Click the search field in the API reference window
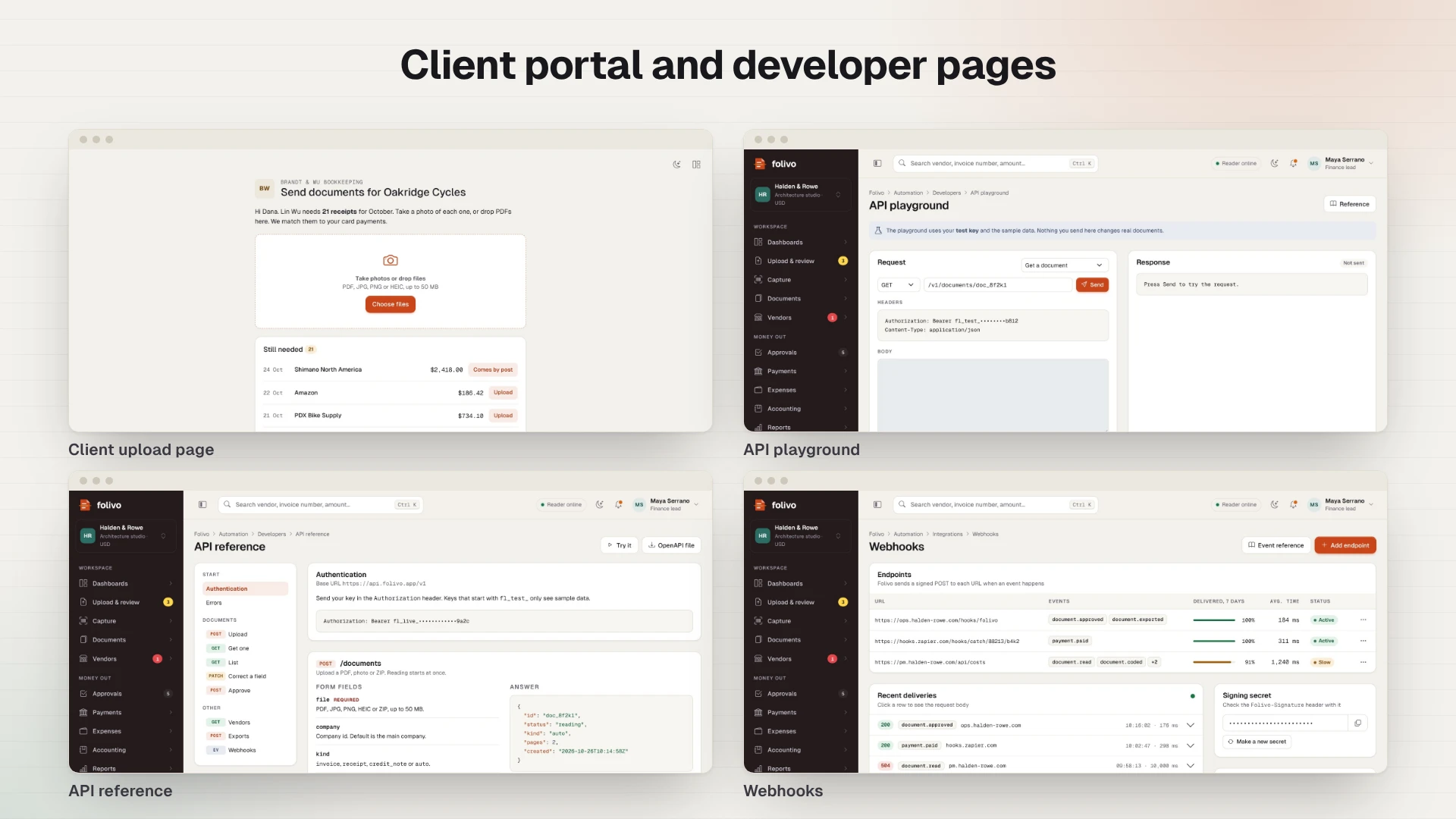The image size is (1456, 819). click(x=321, y=504)
